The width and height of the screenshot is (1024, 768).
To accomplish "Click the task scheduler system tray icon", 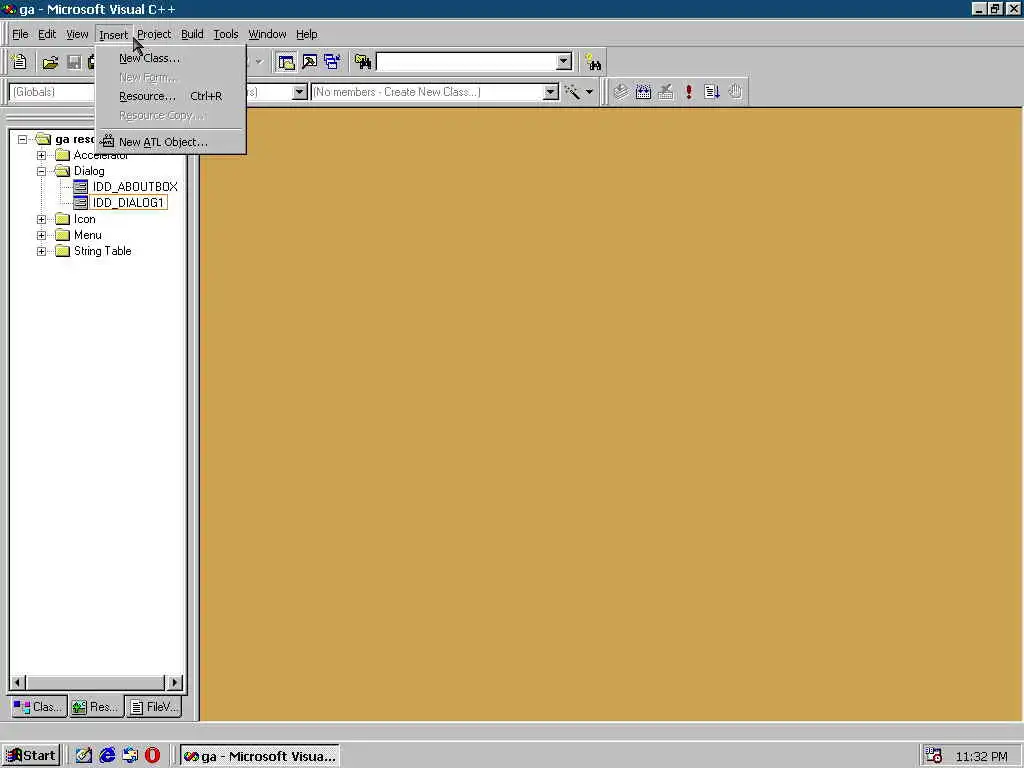I will click(934, 756).
